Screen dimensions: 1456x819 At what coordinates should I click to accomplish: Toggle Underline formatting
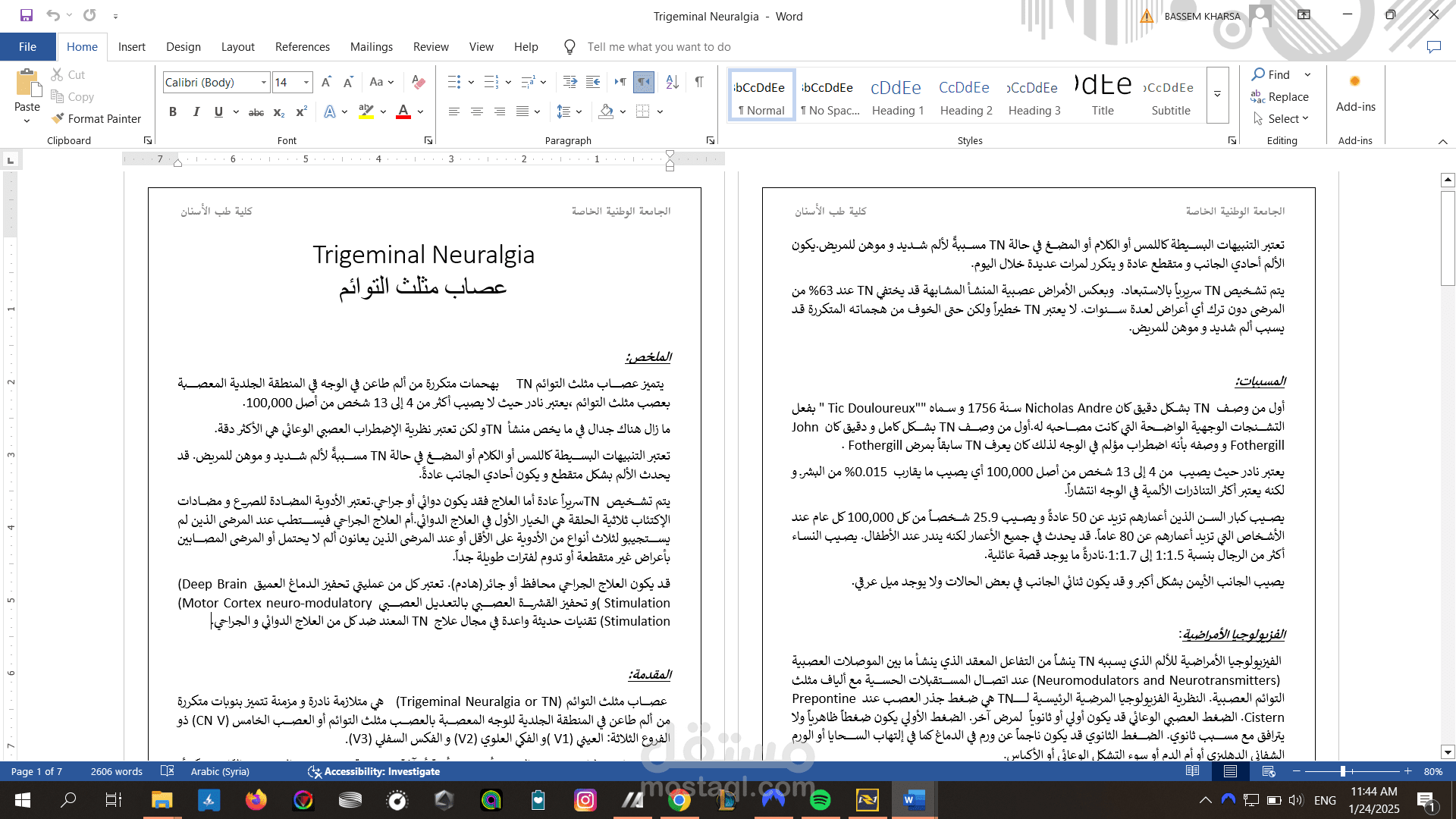point(218,112)
